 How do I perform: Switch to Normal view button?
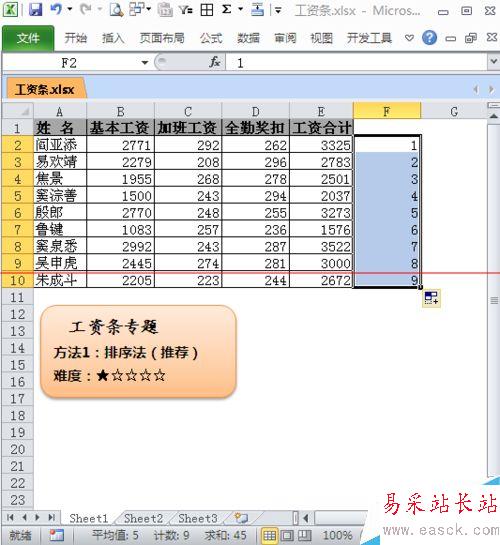270,536
